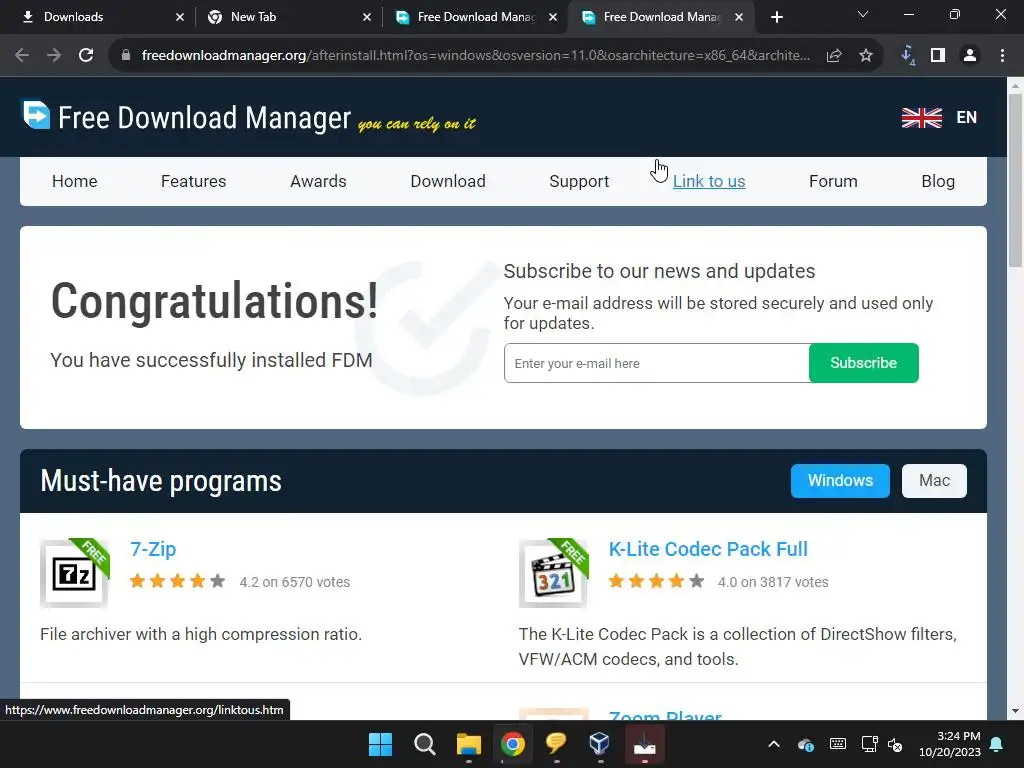
Task: Open the FDM browser extension icon
Action: [x=908, y=56]
